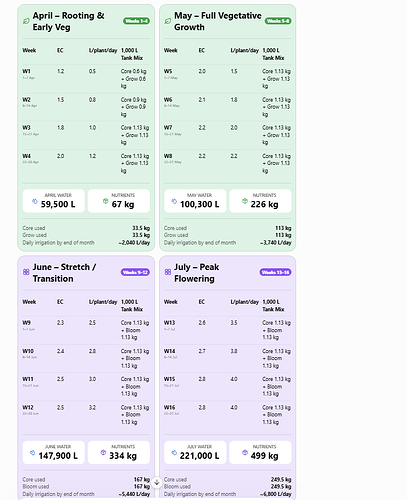Click the 67 kg nutrients value
The width and height of the screenshot is (407, 500).
[x=123, y=204]
